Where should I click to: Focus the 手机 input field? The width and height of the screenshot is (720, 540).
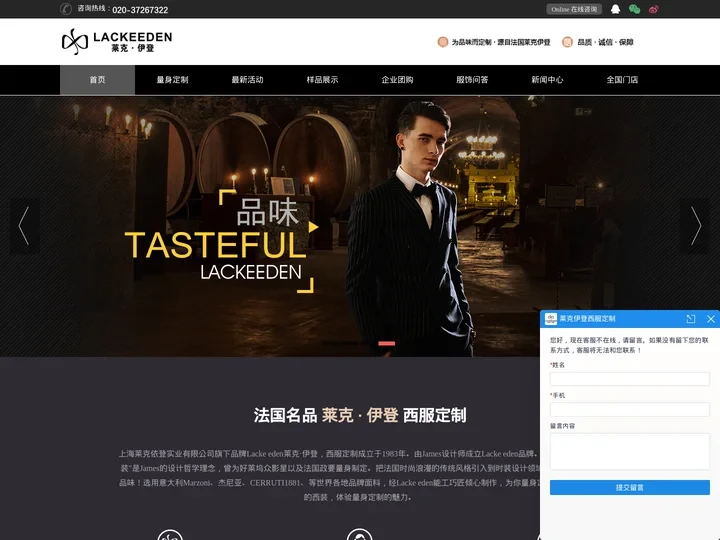click(630, 409)
